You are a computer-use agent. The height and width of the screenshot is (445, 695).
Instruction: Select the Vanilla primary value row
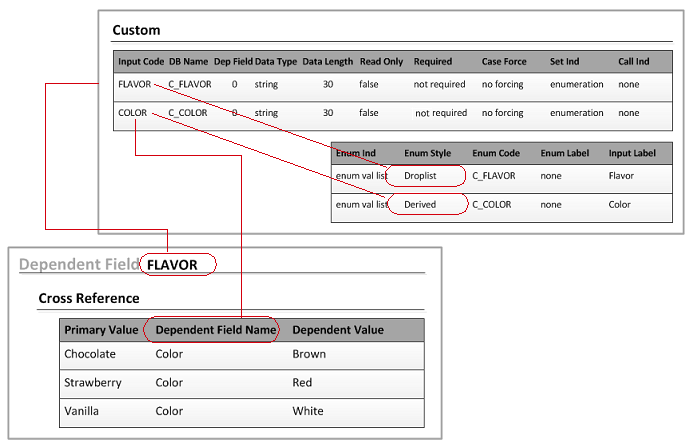[x=84, y=411]
